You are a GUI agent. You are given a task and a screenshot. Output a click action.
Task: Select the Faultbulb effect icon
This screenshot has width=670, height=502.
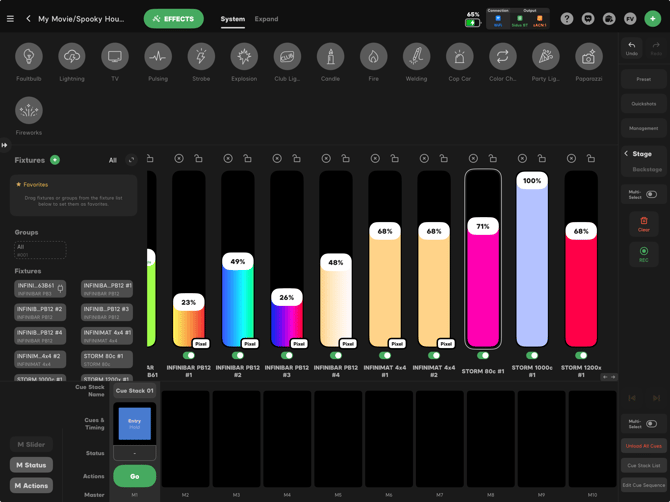point(29,56)
